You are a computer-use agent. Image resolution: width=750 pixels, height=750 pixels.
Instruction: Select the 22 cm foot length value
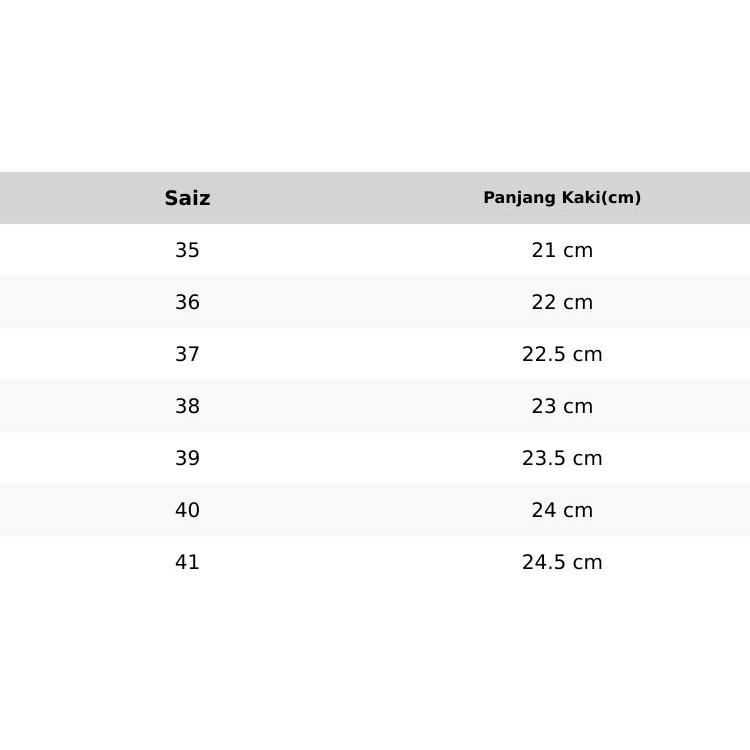(x=562, y=302)
